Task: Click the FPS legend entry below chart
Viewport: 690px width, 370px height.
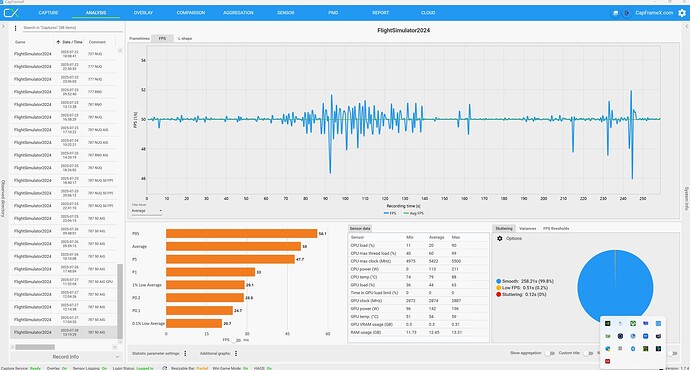Action: (x=390, y=213)
